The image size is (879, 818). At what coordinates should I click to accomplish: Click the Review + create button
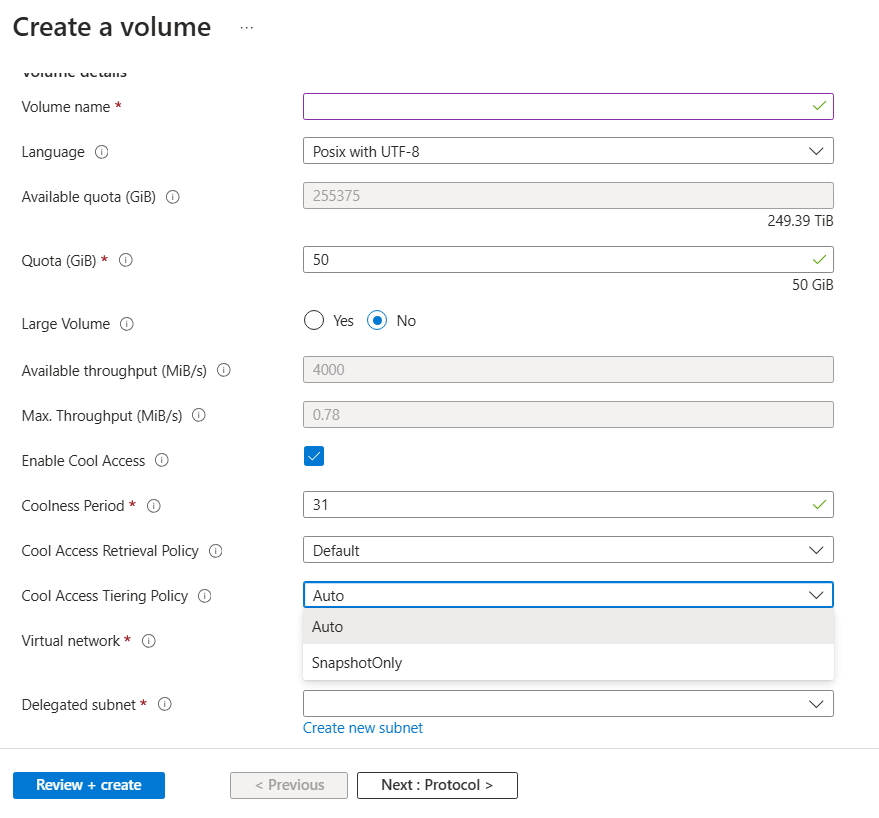click(89, 785)
